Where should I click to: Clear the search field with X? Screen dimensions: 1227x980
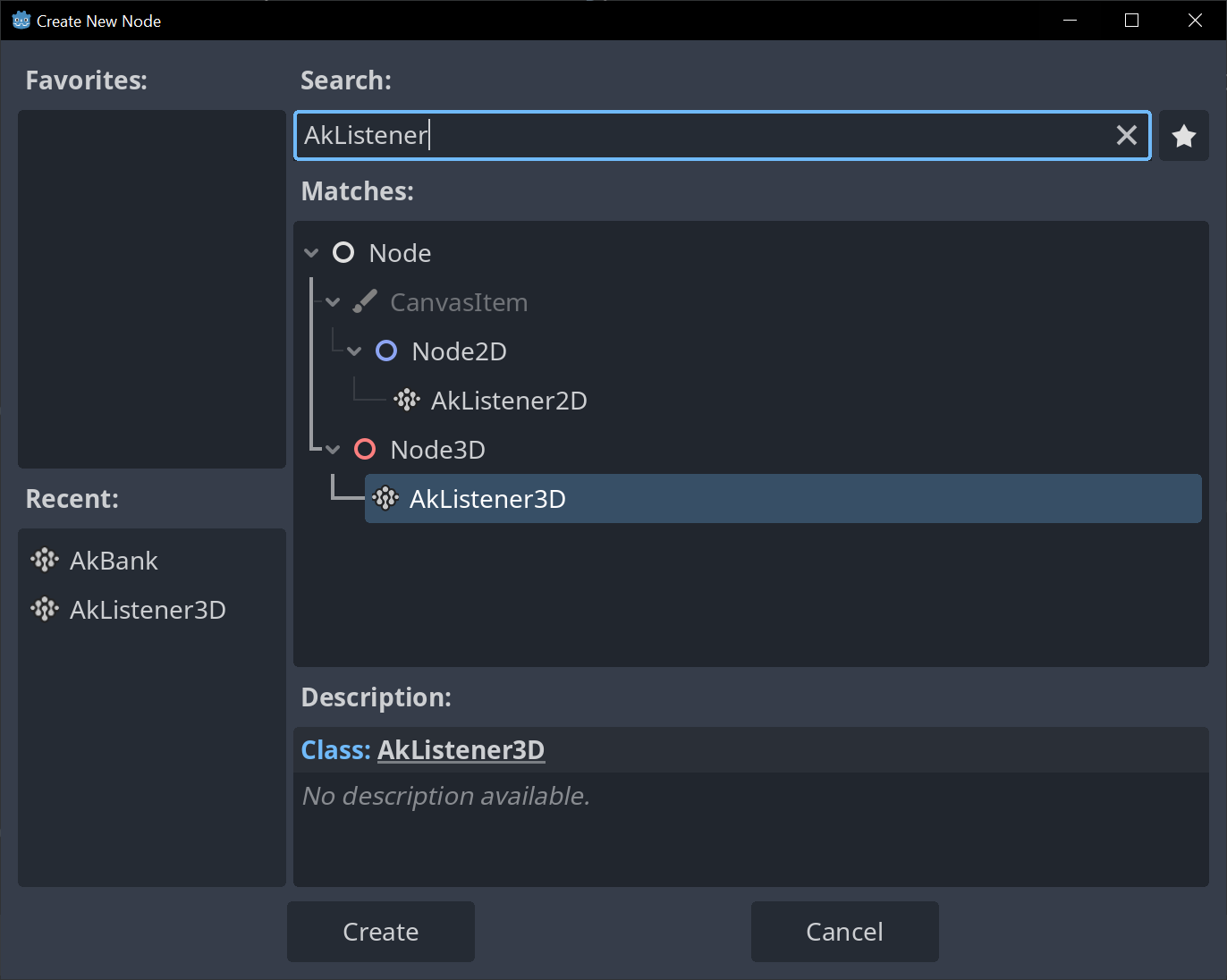[1126, 135]
